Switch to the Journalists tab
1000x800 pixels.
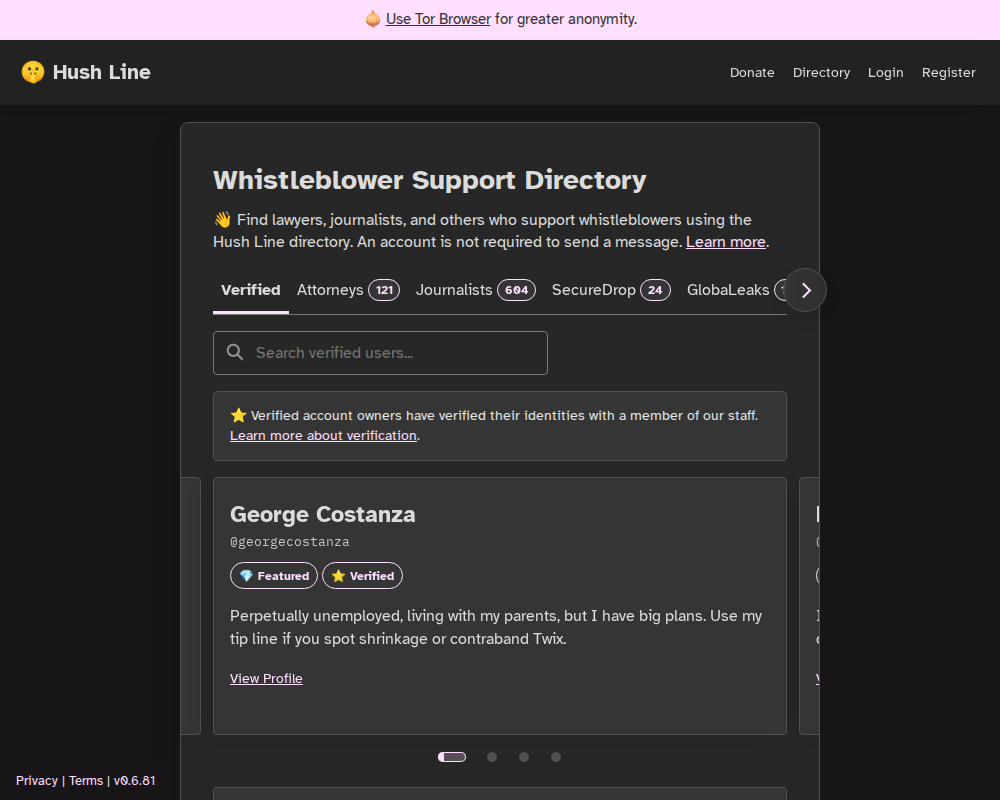click(x=476, y=290)
